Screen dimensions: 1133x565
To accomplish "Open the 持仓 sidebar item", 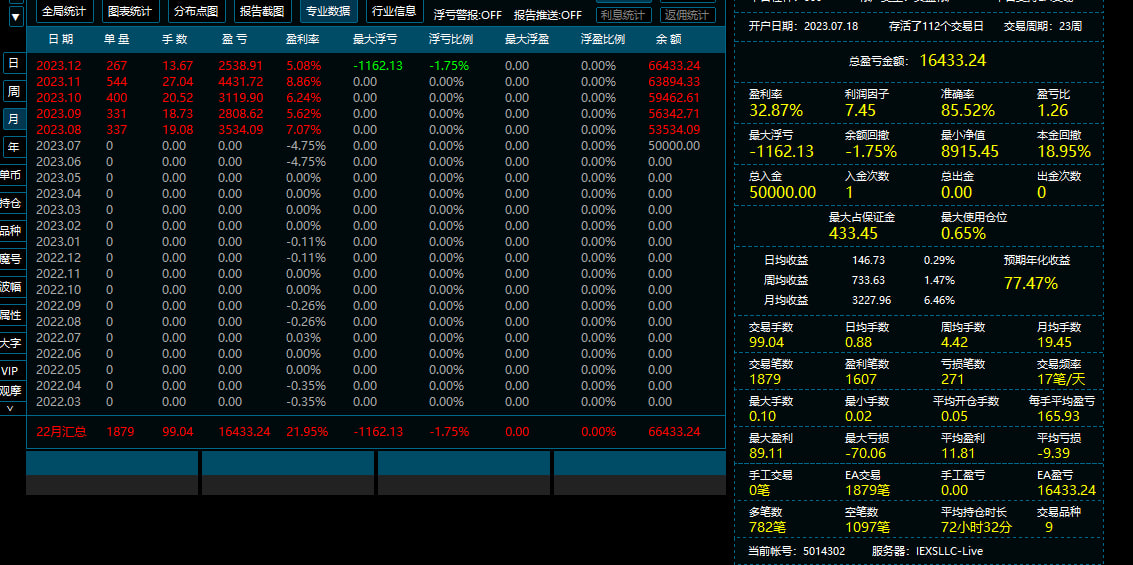I will (x=11, y=203).
